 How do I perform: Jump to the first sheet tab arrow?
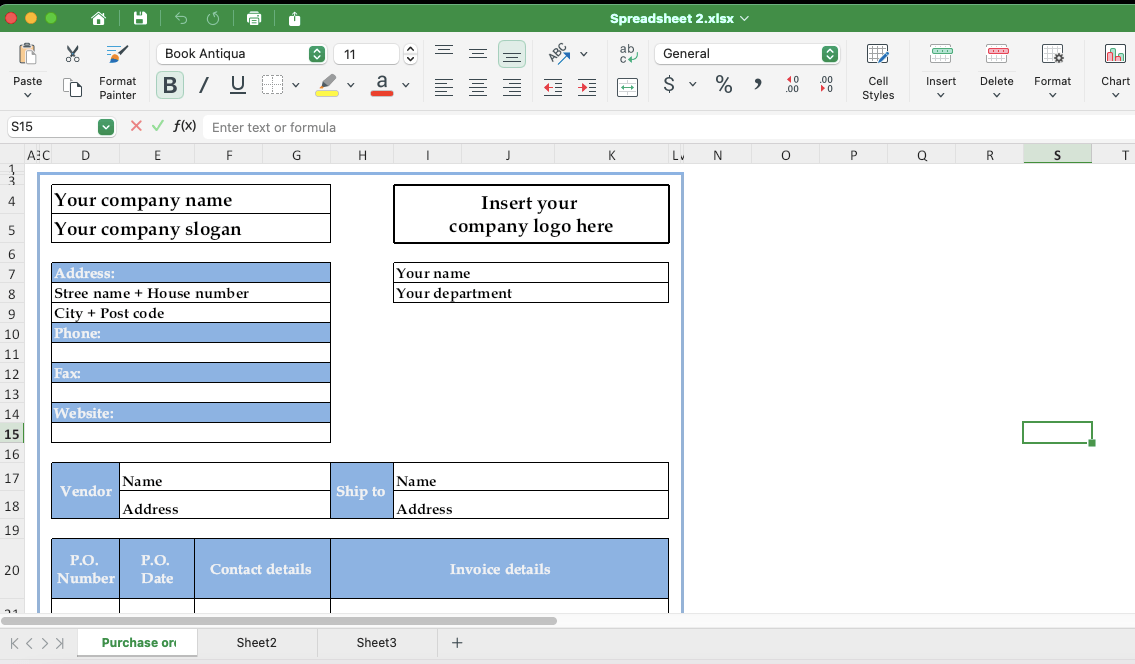click(x=14, y=643)
